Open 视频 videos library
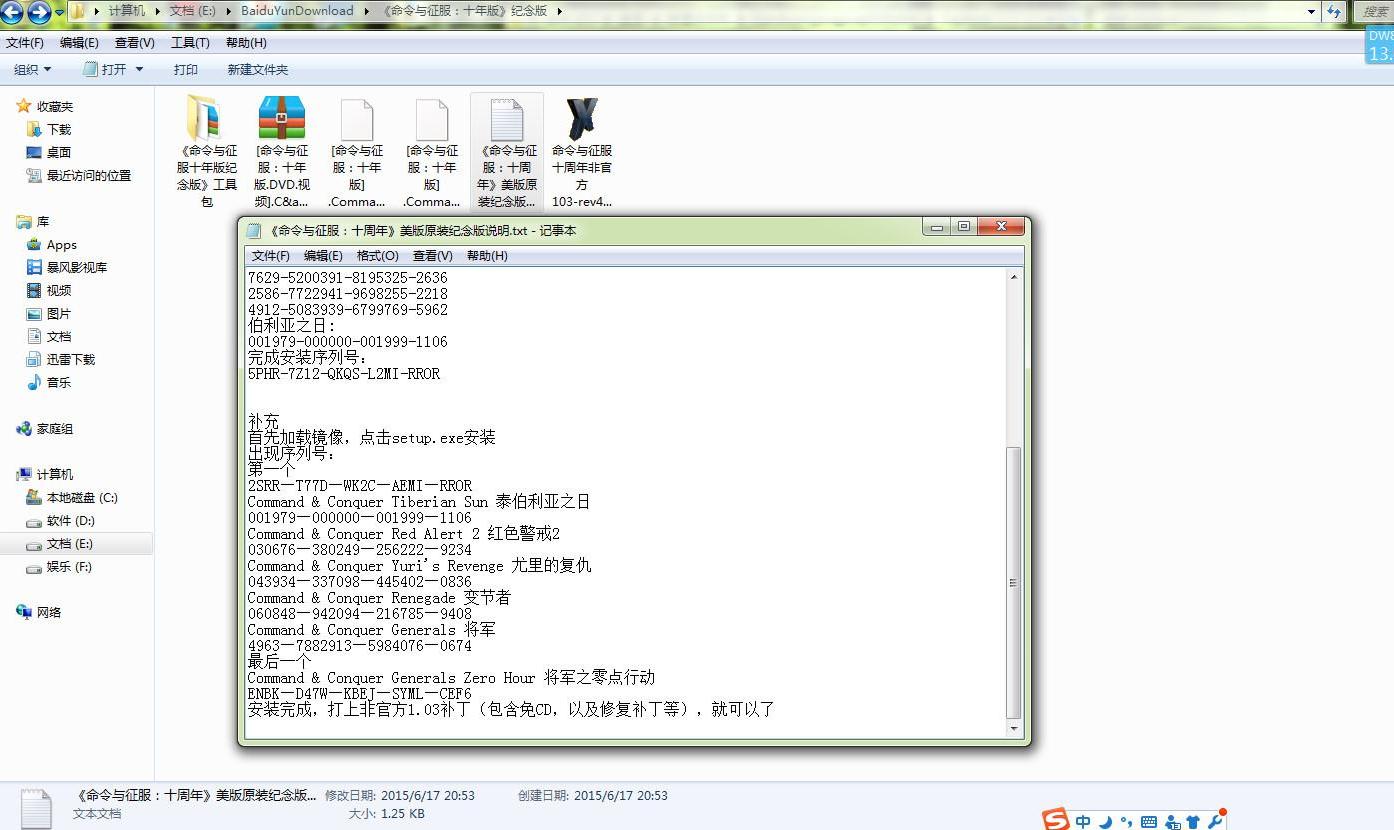The height and width of the screenshot is (830, 1394). [49, 290]
